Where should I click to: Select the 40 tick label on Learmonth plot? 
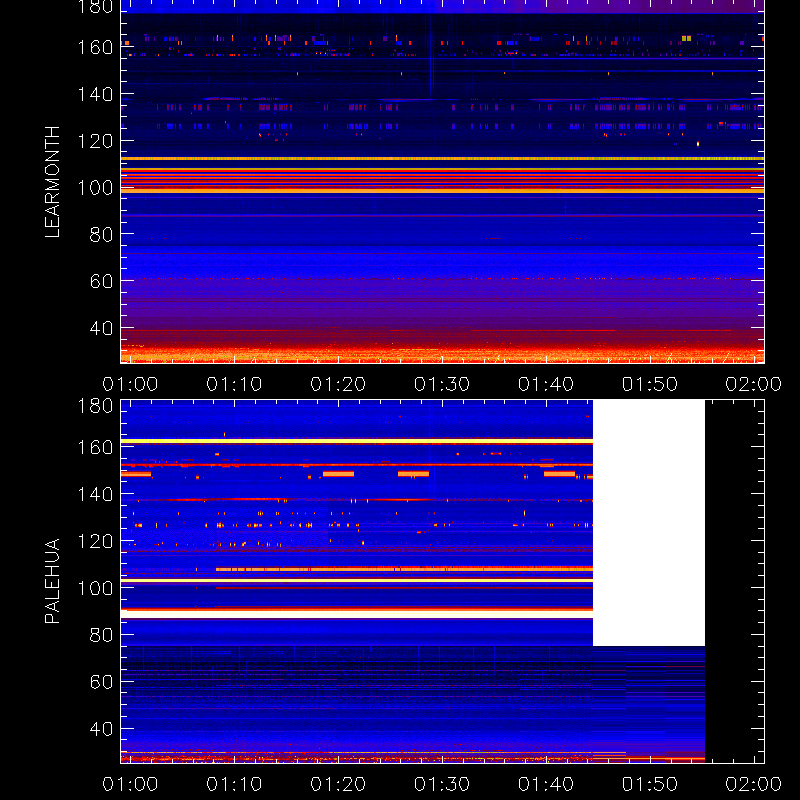click(x=101, y=328)
